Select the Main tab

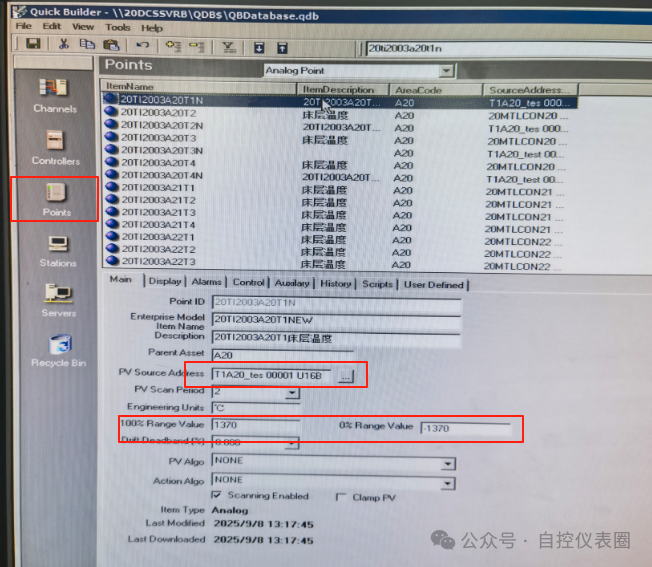[x=121, y=279]
